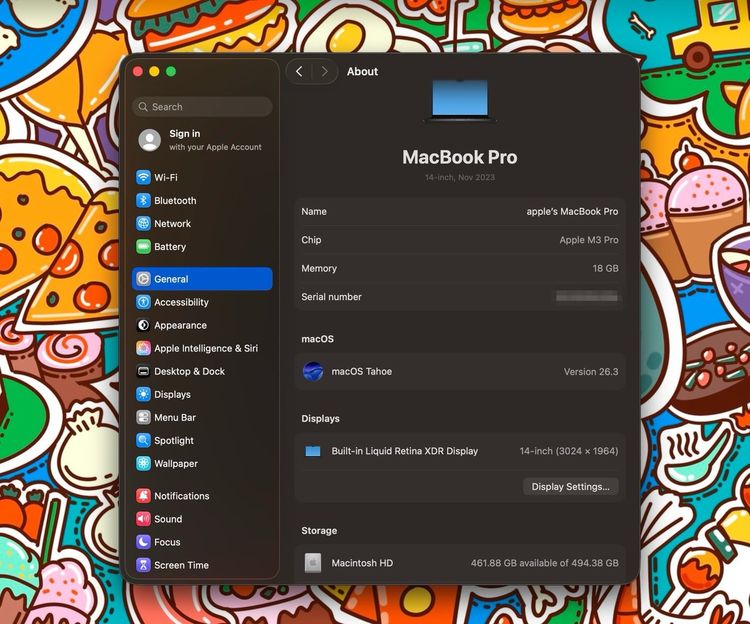Click the Bluetooth icon in sidebar

pos(143,200)
